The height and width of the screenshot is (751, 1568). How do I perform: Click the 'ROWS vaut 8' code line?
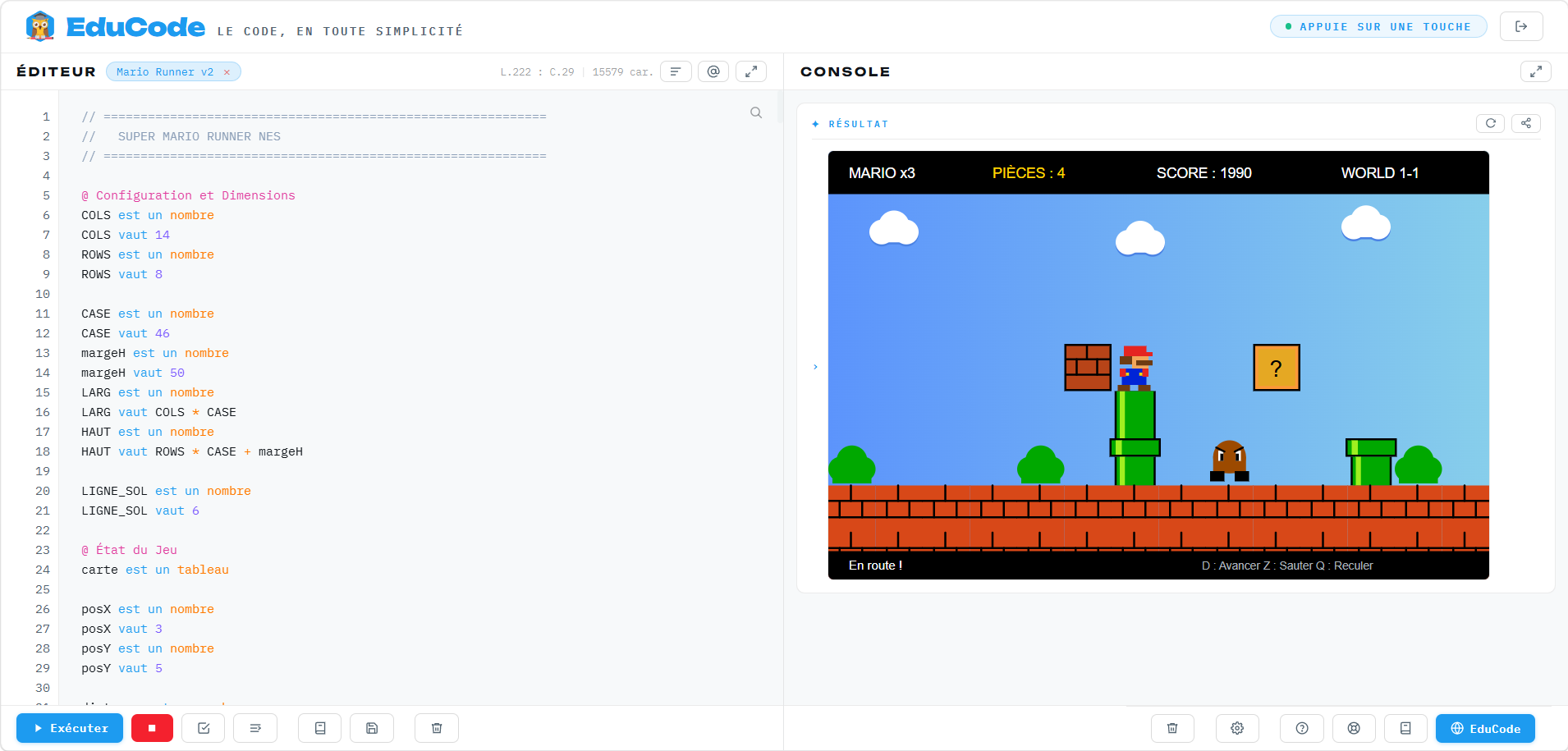click(x=121, y=274)
